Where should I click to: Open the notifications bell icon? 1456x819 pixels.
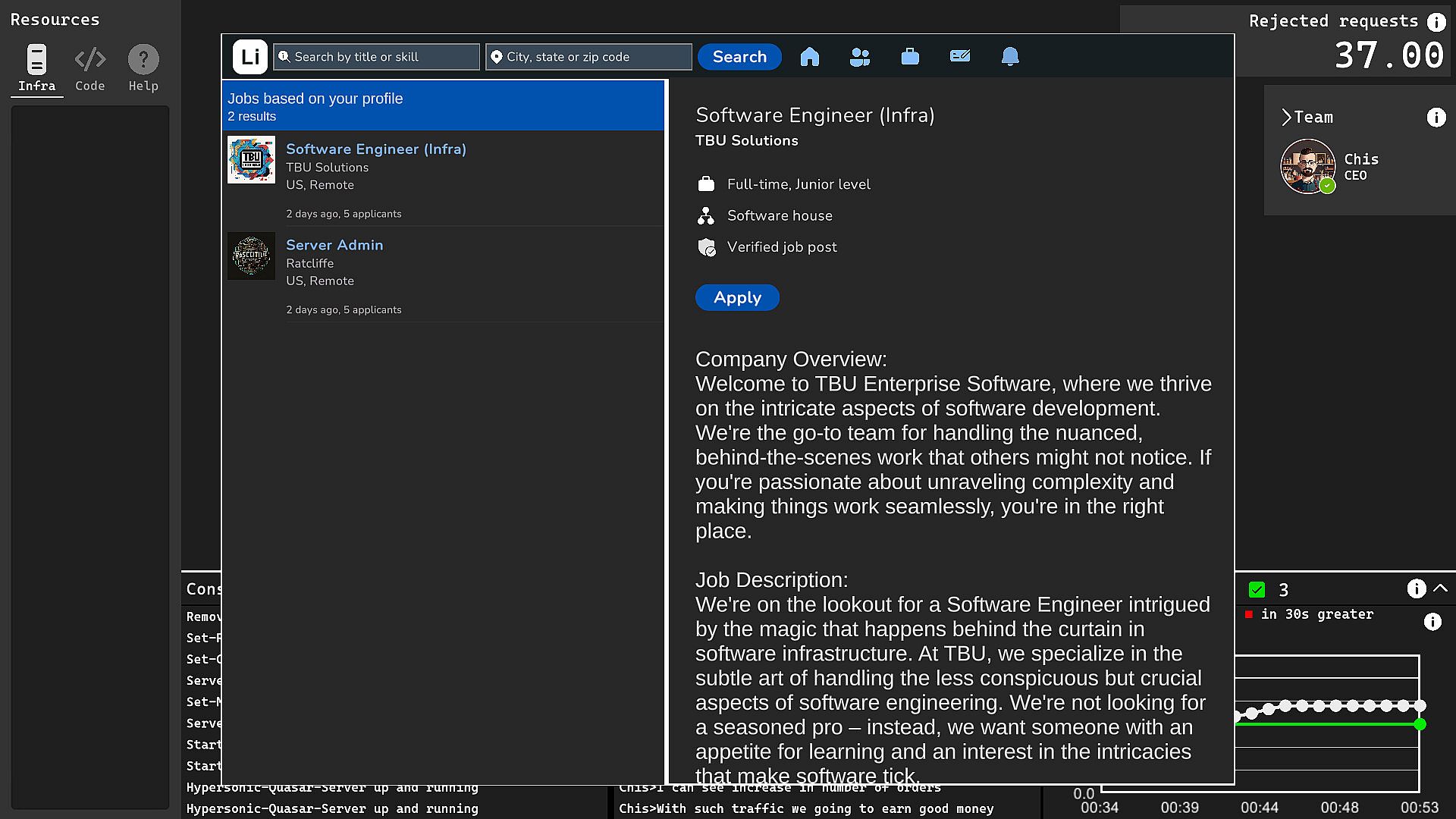click(x=1010, y=57)
